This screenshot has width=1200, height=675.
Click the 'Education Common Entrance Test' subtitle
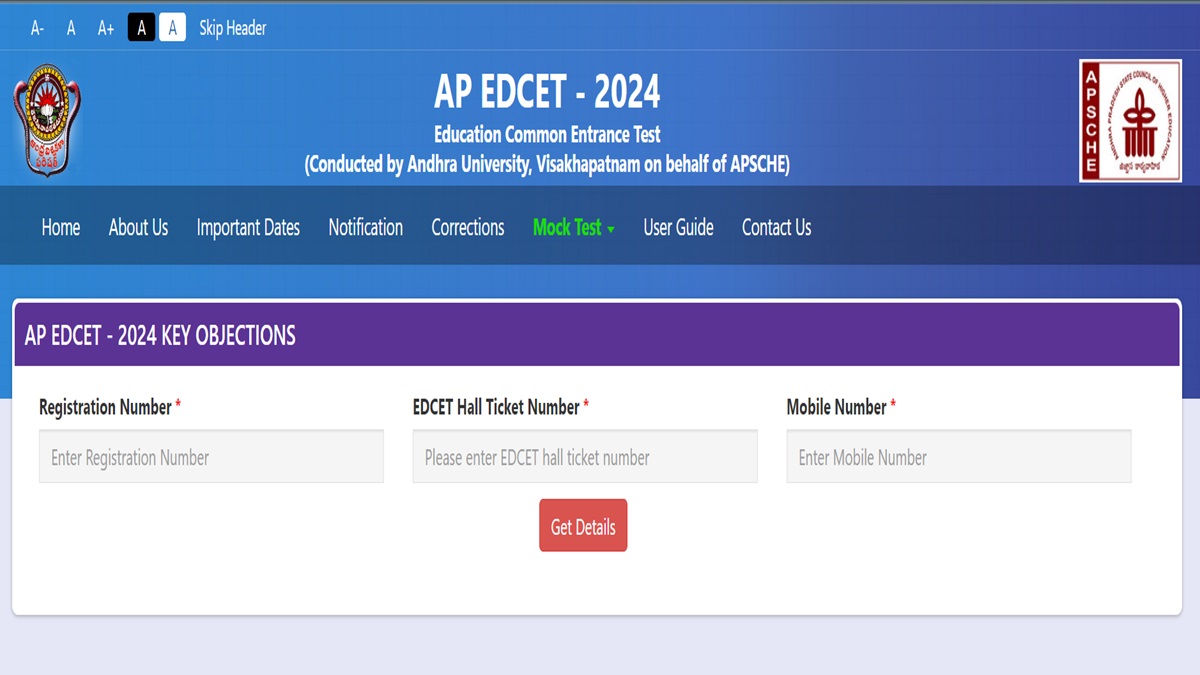[x=547, y=134]
